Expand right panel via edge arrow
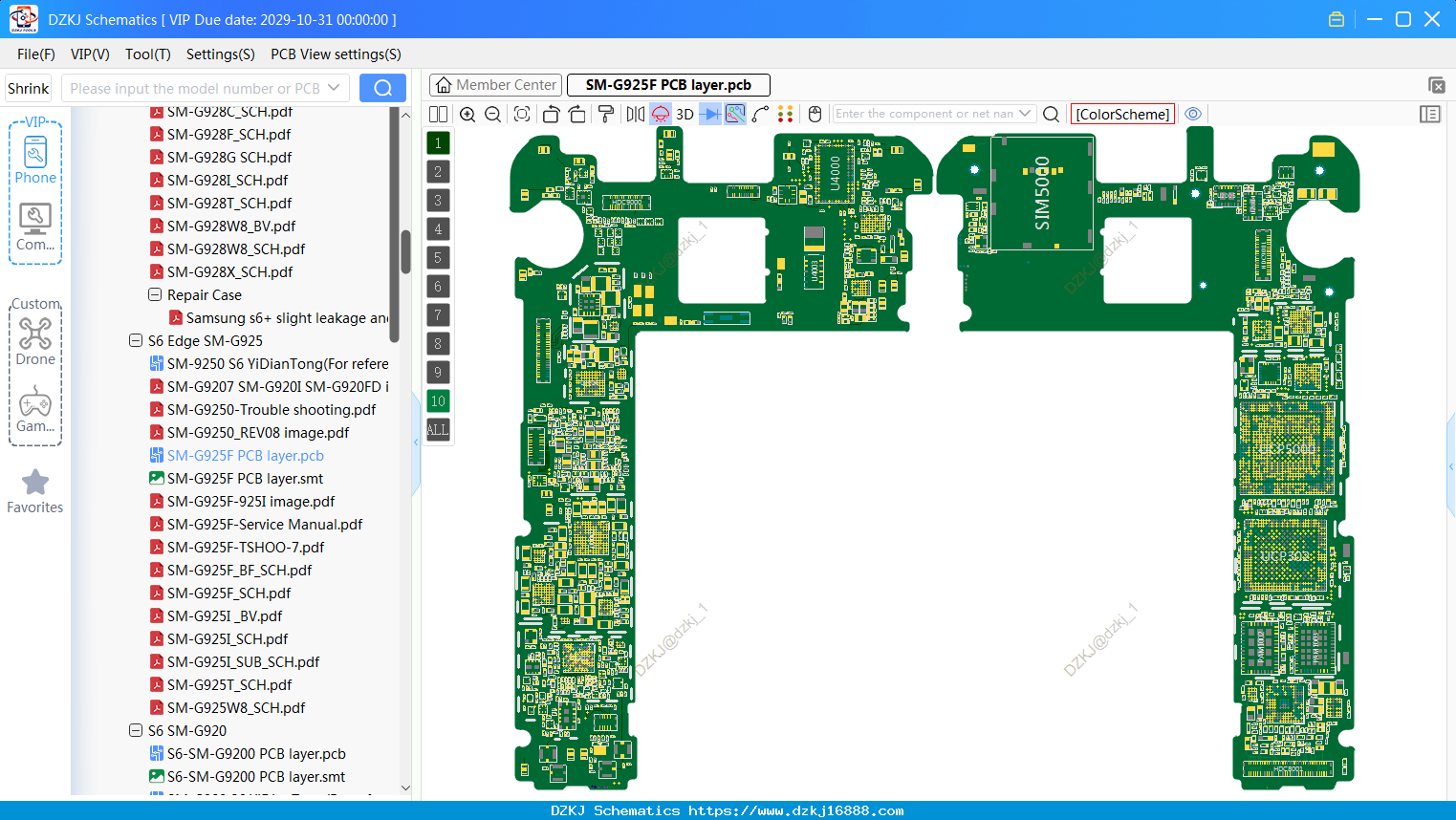Image resolution: width=1456 pixels, height=820 pixels. tap(1452, 467)
